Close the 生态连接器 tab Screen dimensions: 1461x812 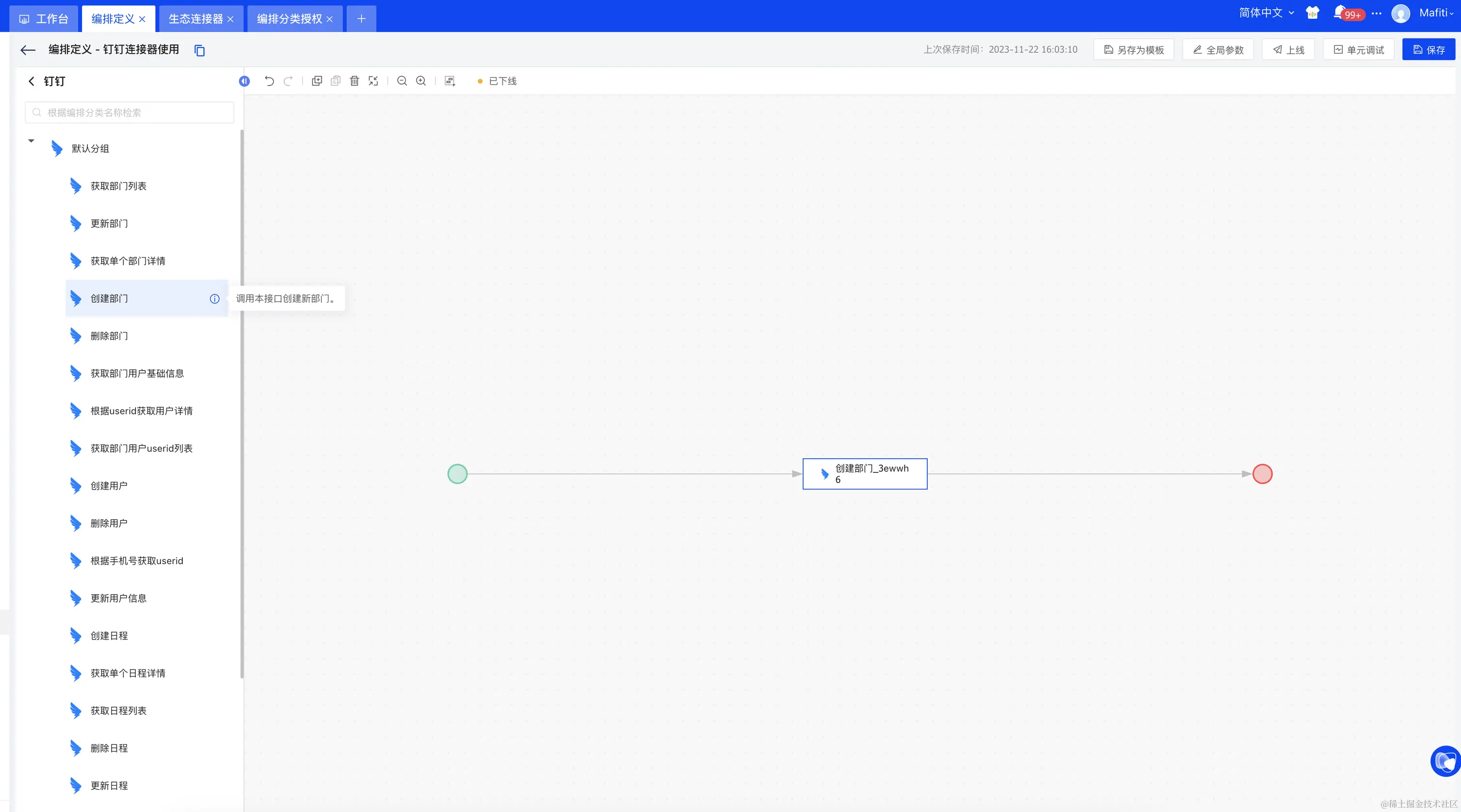coord(230,19)
